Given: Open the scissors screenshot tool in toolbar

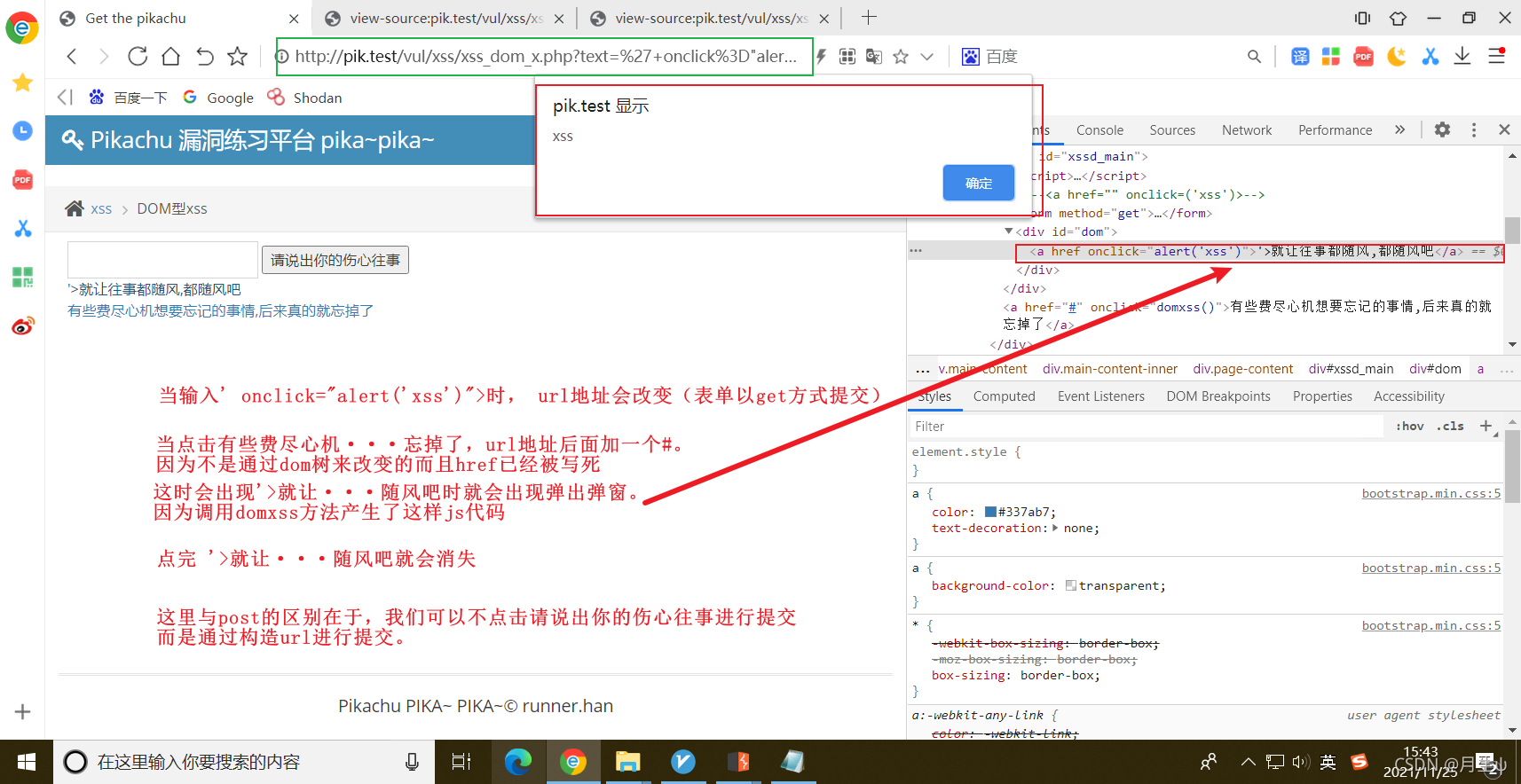Looking at the screenshot, I should (1430, 57).
